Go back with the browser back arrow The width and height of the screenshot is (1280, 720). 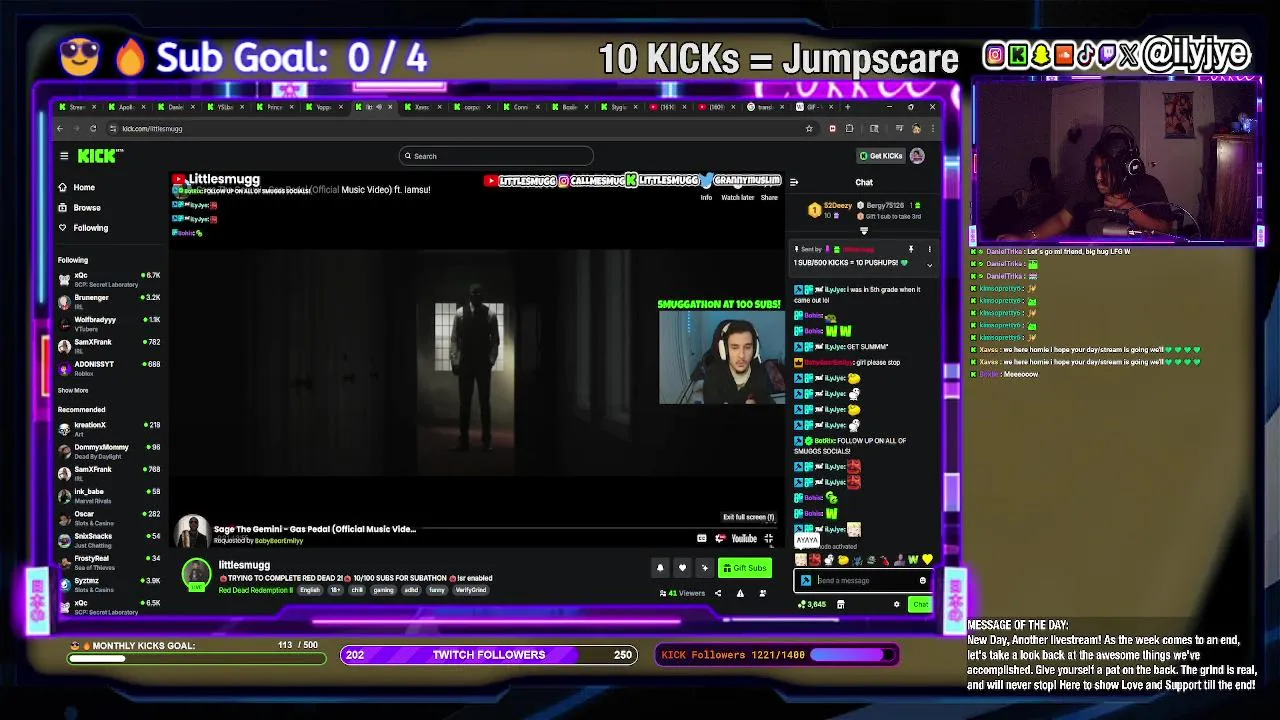tap(60, 128)
